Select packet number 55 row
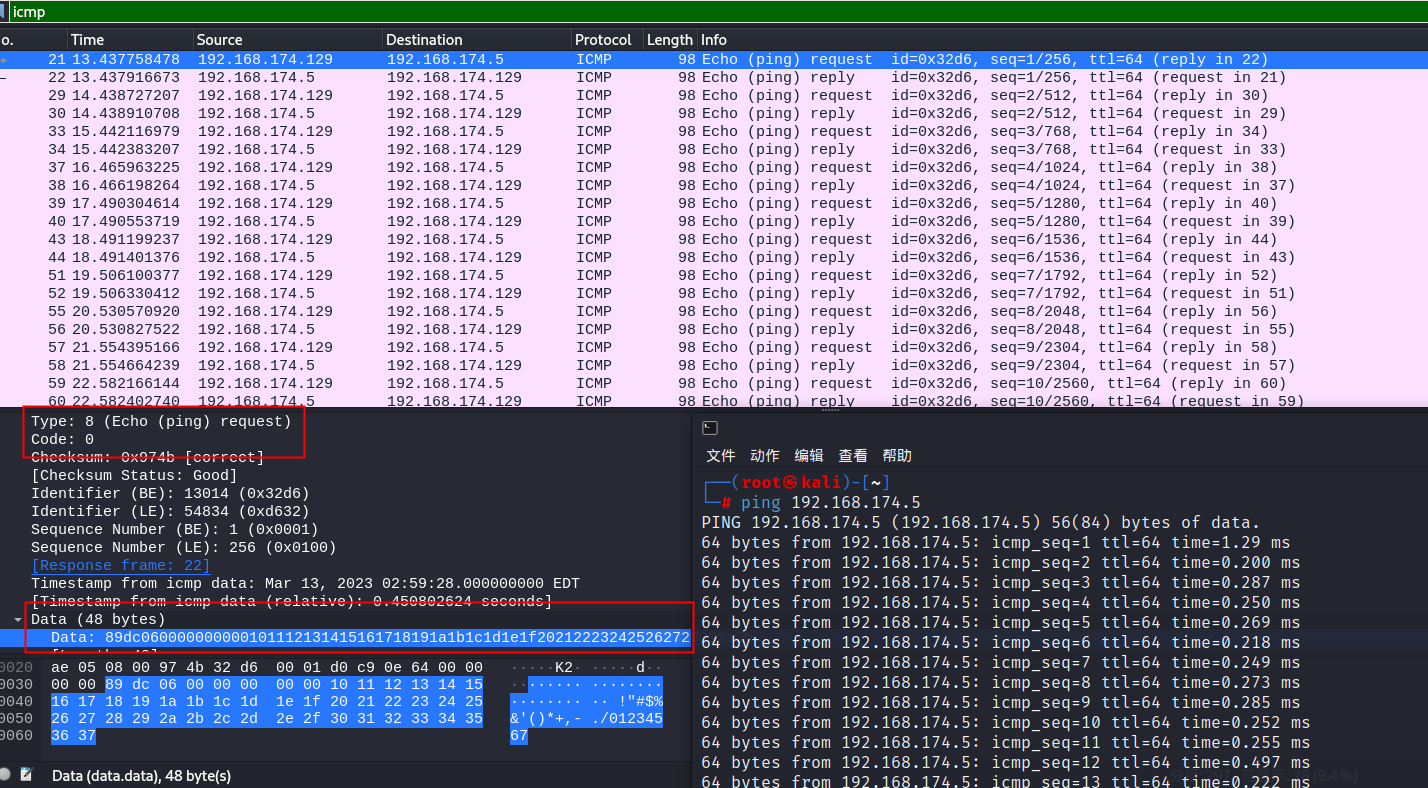 (714, 312)
